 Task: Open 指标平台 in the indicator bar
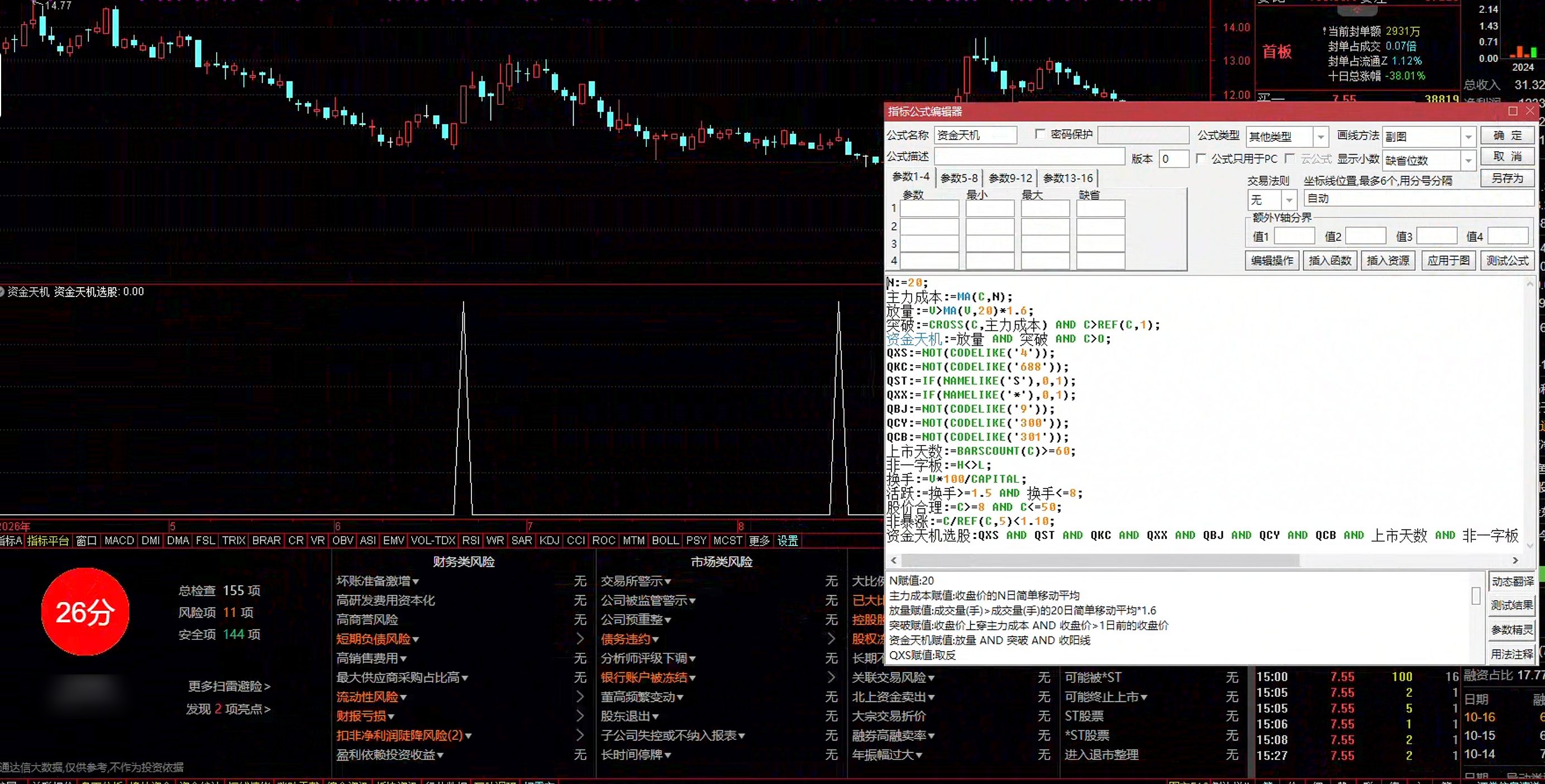coord(48,541)
